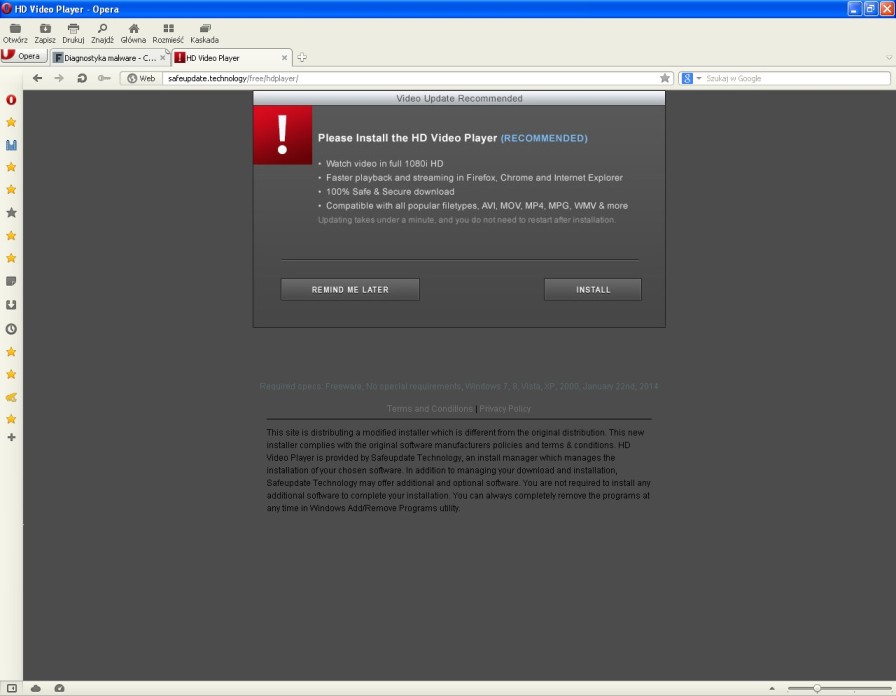Click the INSTALL button
Viewport: 896px width, 696px height.
593,290
